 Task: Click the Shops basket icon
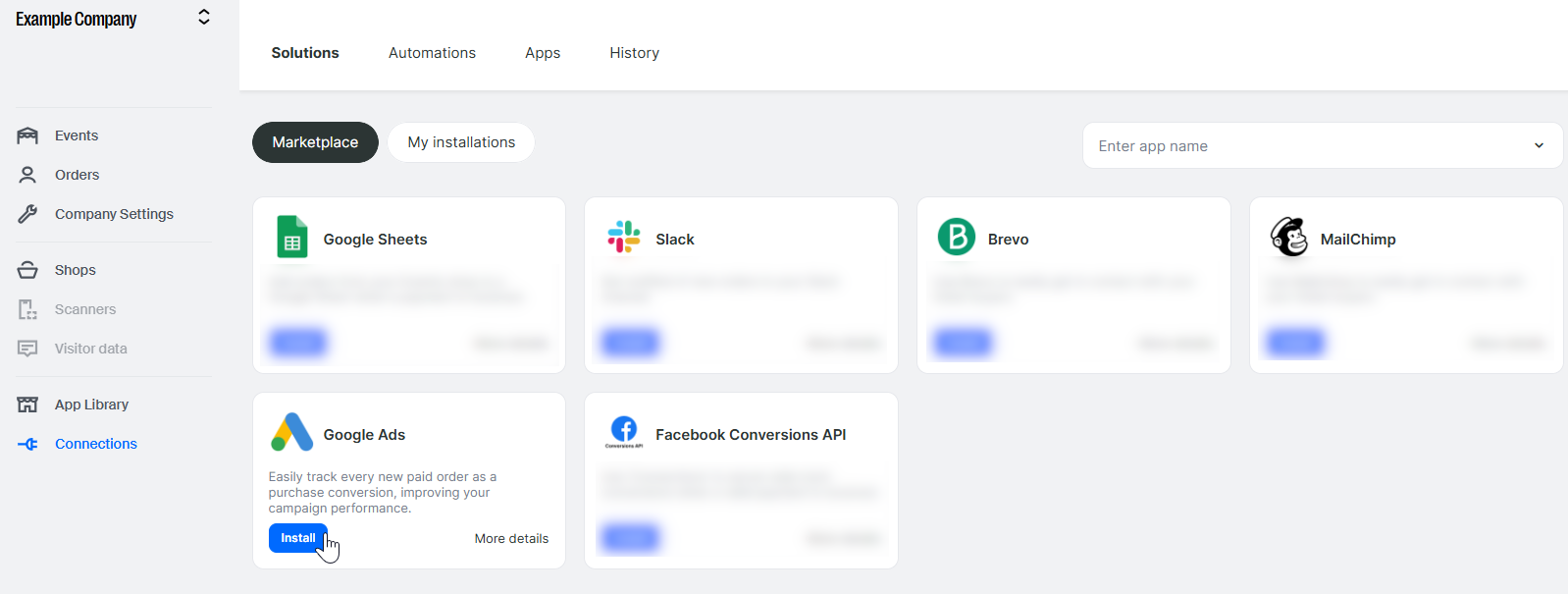[x=27, y=270]
